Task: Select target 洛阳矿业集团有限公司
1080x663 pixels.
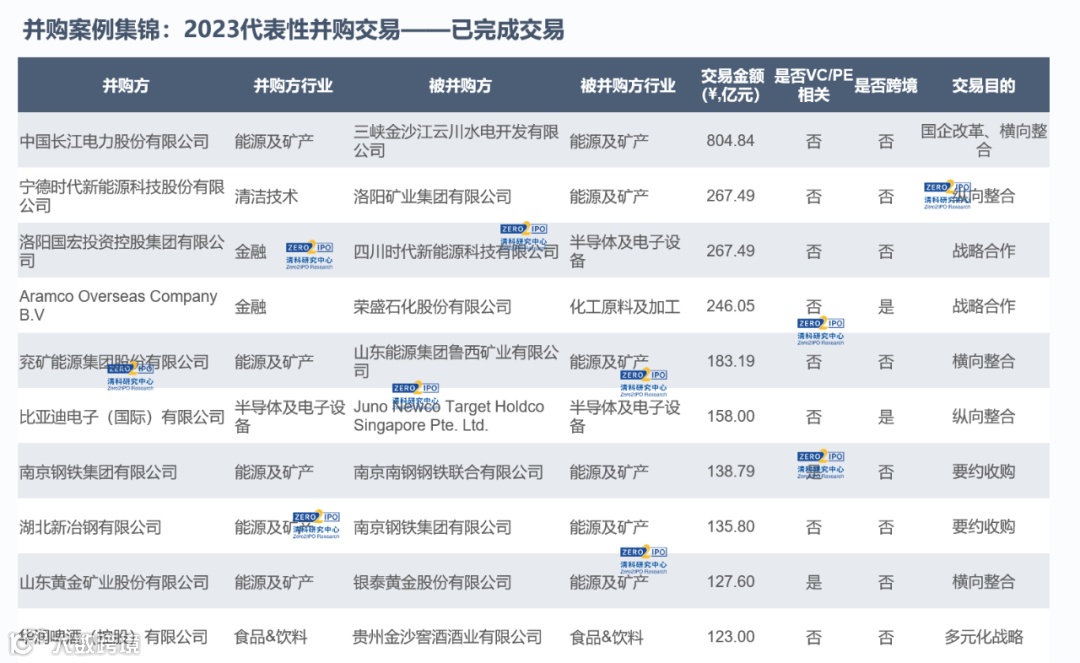Action: (x=433, y=196)
